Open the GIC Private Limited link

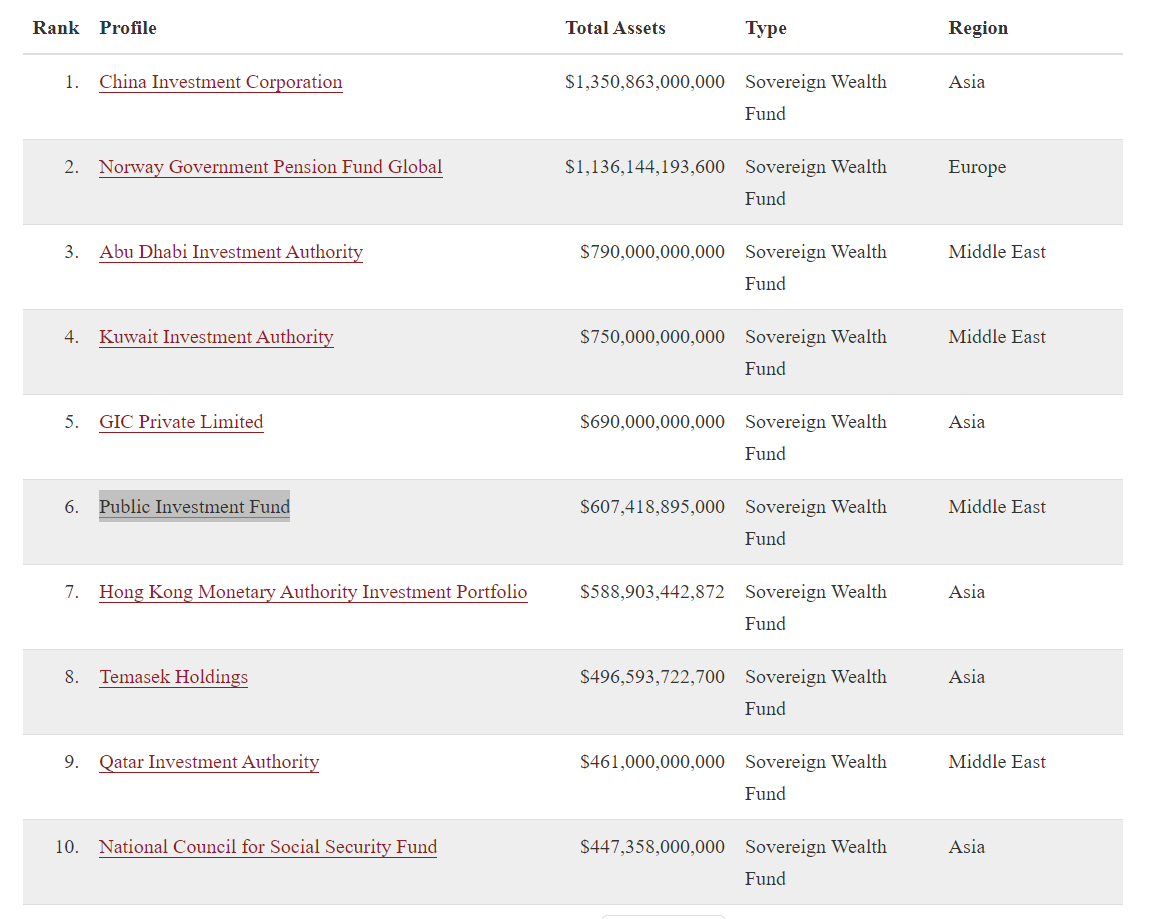point(181,422)
